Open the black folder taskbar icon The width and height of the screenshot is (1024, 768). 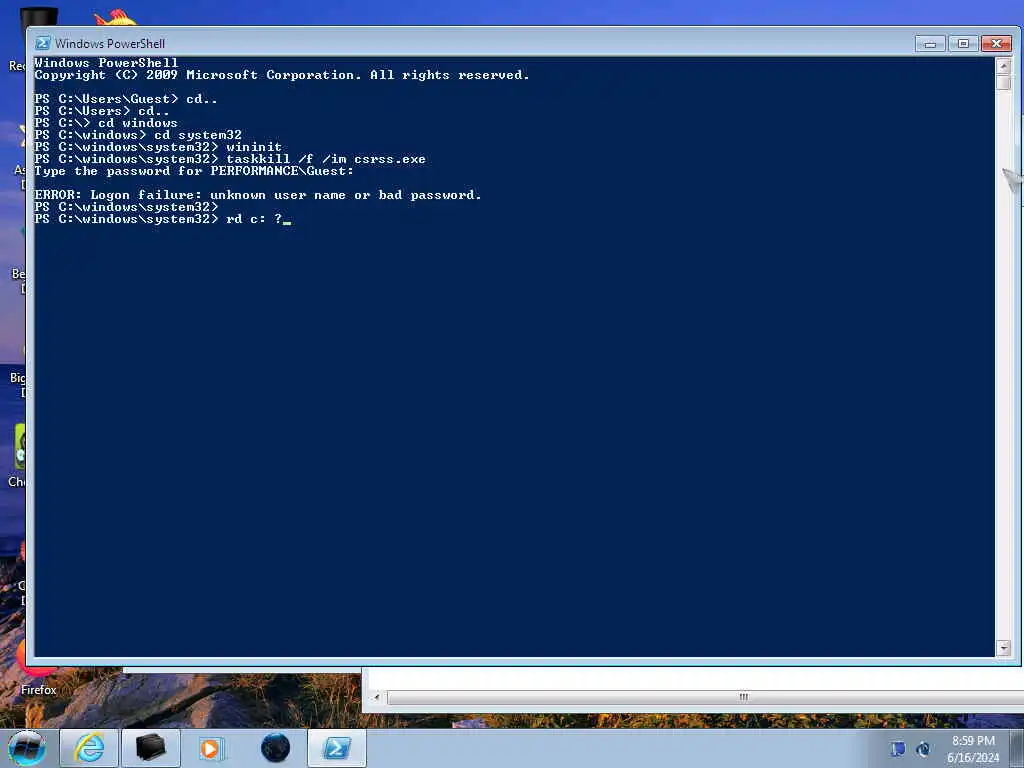pos(151,748)
